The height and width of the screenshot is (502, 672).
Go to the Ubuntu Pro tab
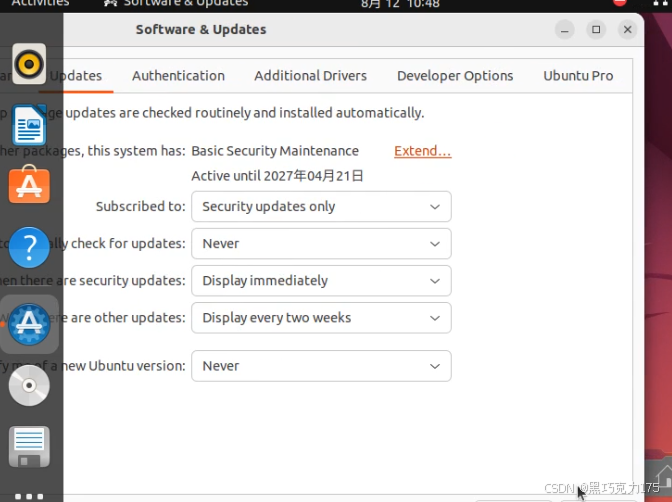click(578, 76)
